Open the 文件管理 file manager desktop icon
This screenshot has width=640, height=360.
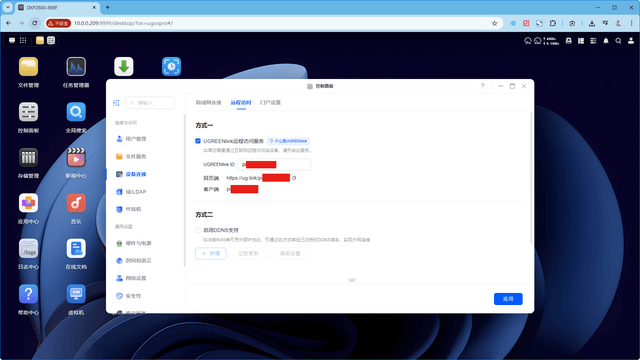click(x=28, y=67)
